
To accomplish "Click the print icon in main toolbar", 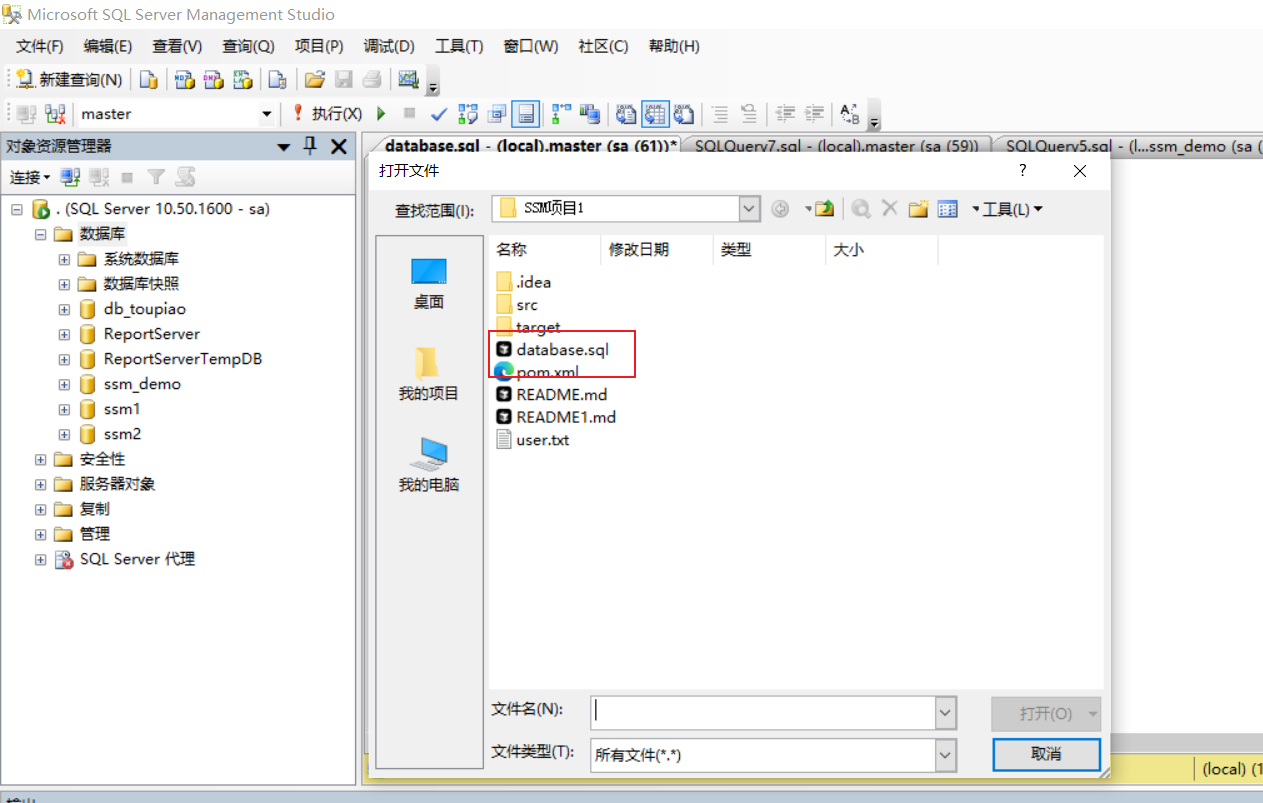I will pyautogui.click(x=372, y=80).
